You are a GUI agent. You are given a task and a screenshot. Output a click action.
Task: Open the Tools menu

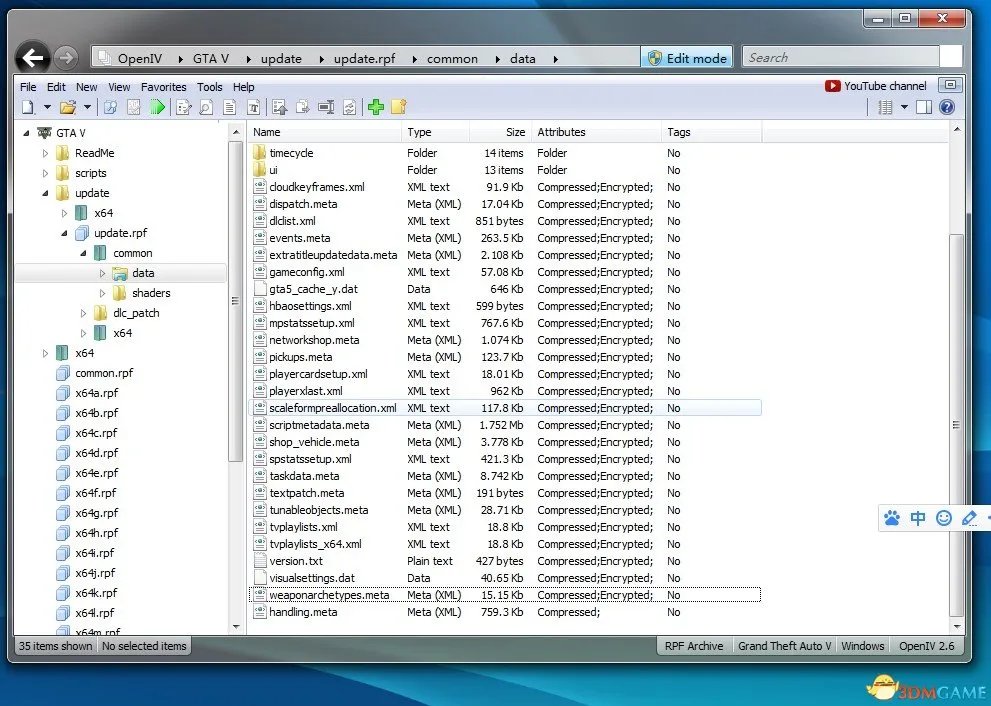point(209,87)
